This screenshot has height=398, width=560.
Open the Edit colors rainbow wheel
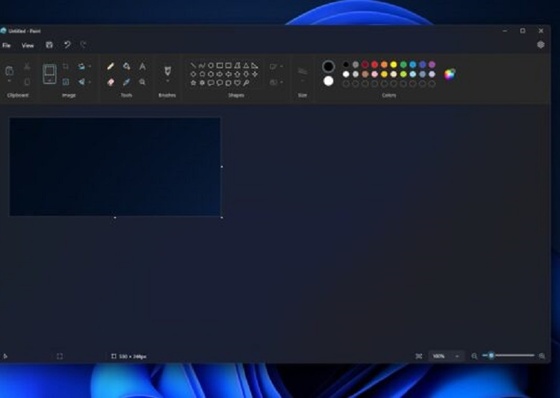[450, 74]
